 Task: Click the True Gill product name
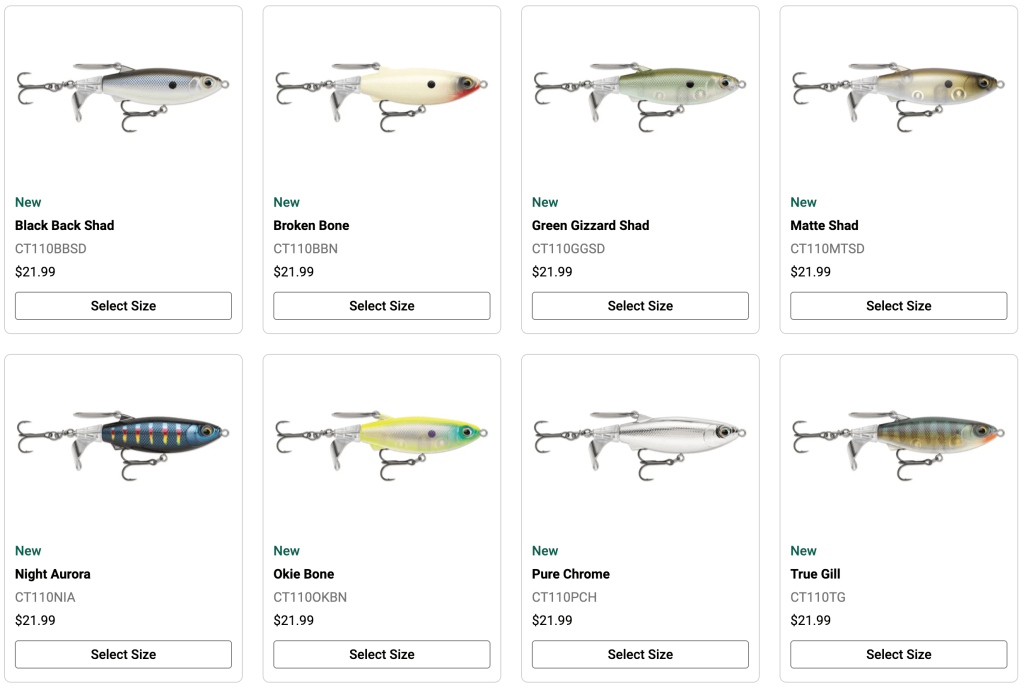click(815, 574)
